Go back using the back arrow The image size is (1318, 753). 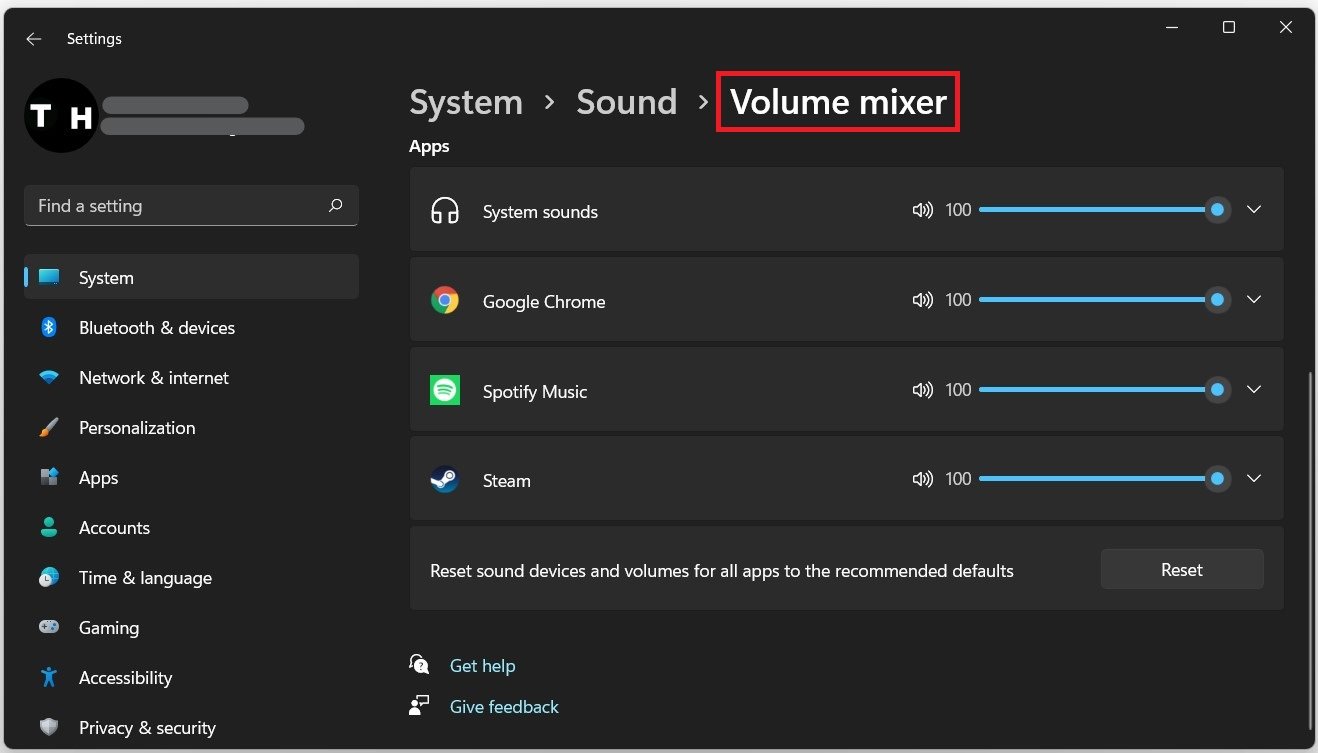coord(34,39)
